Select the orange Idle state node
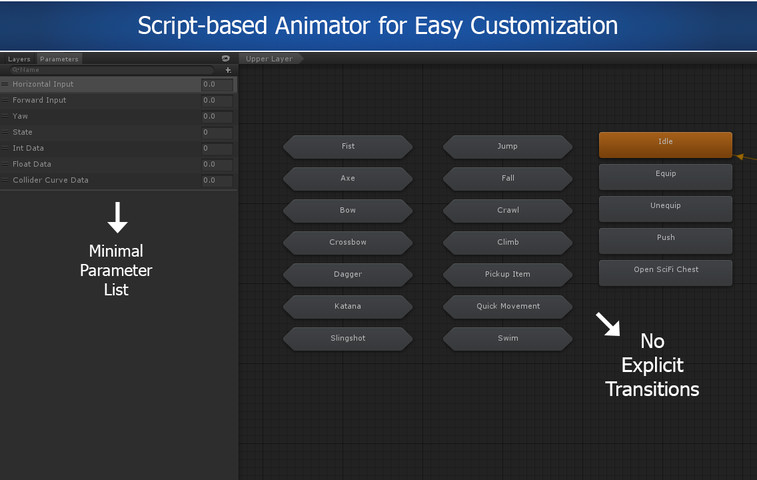Image resolution: width=757 pixels, height=480 pixels. point(665,144)
